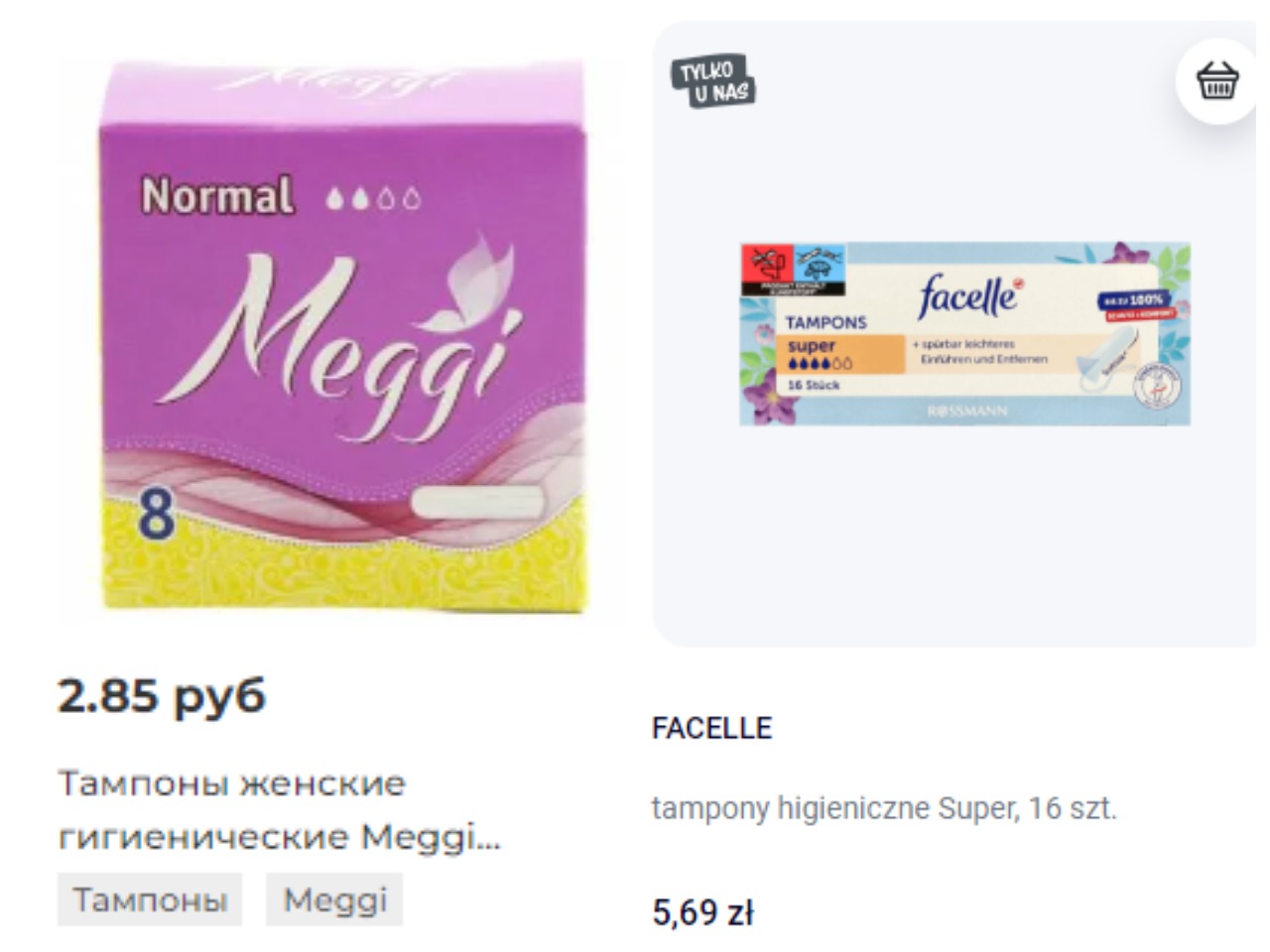Click the red no-flush icon on Facelle box
Image resolution: width=1270 pixels, height=952 pixels.
766,264
